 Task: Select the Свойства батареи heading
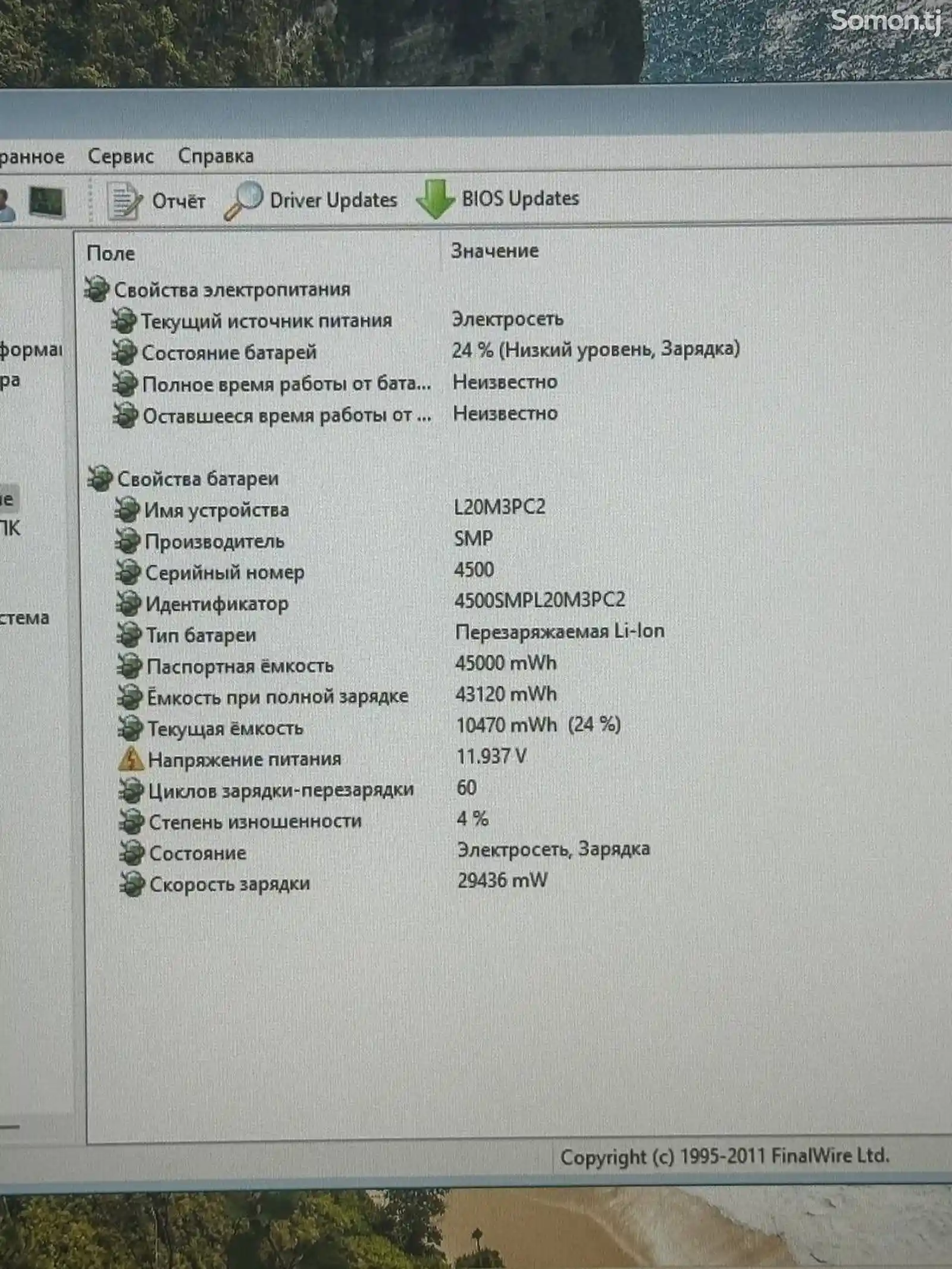[x=198, y=479]
